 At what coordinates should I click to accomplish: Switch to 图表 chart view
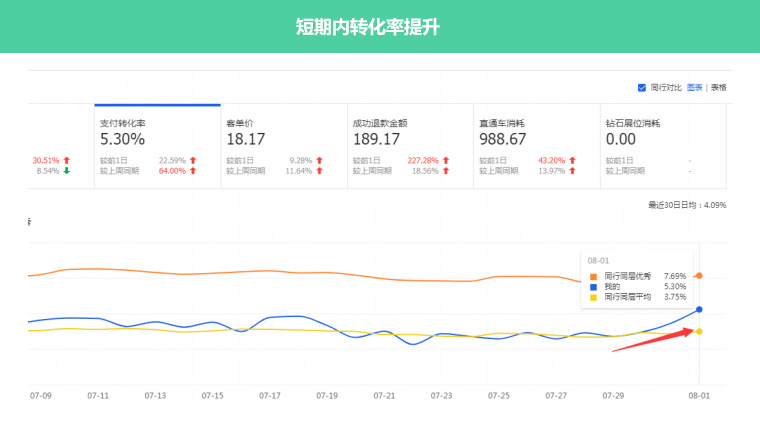coord(694,87)
